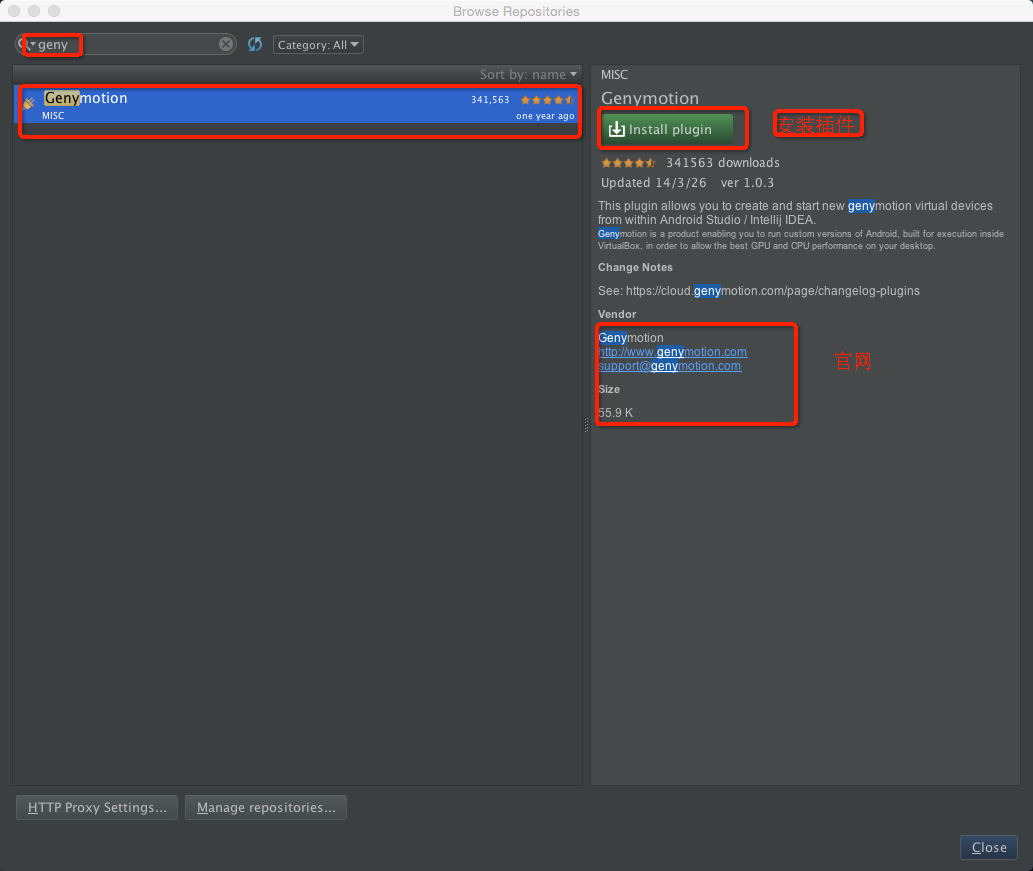Click Install plugin button
Image resolution: width=1033 pixels, height=871 pixels.
pos(667,129)
